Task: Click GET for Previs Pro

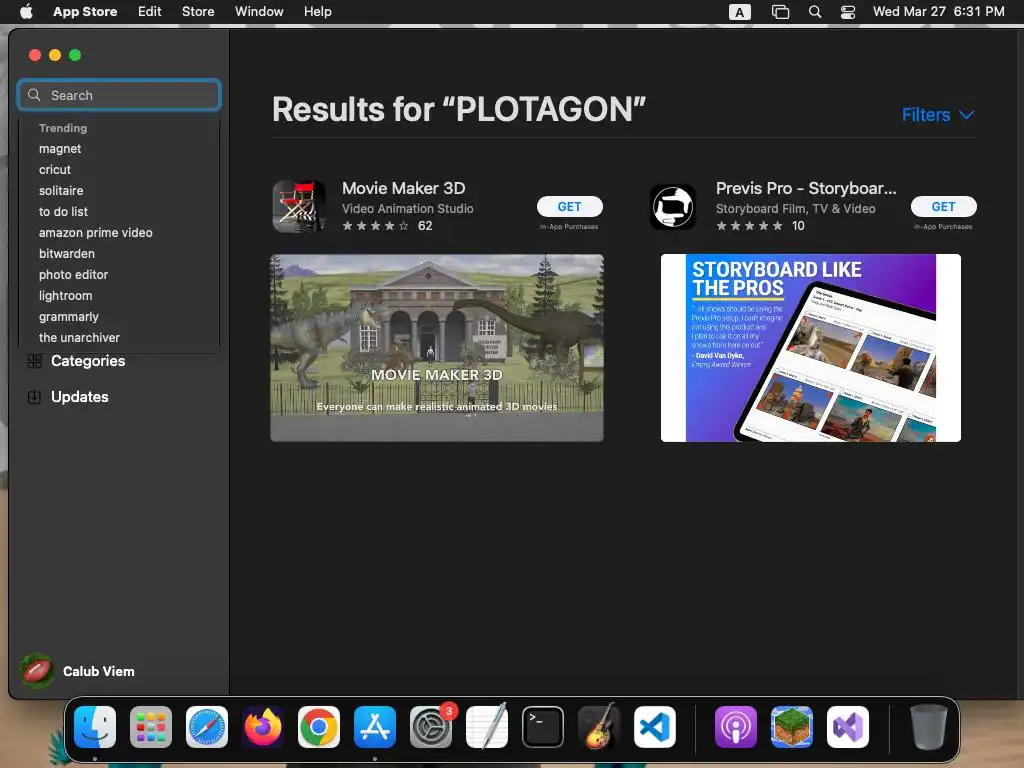Action: (944, 206)
